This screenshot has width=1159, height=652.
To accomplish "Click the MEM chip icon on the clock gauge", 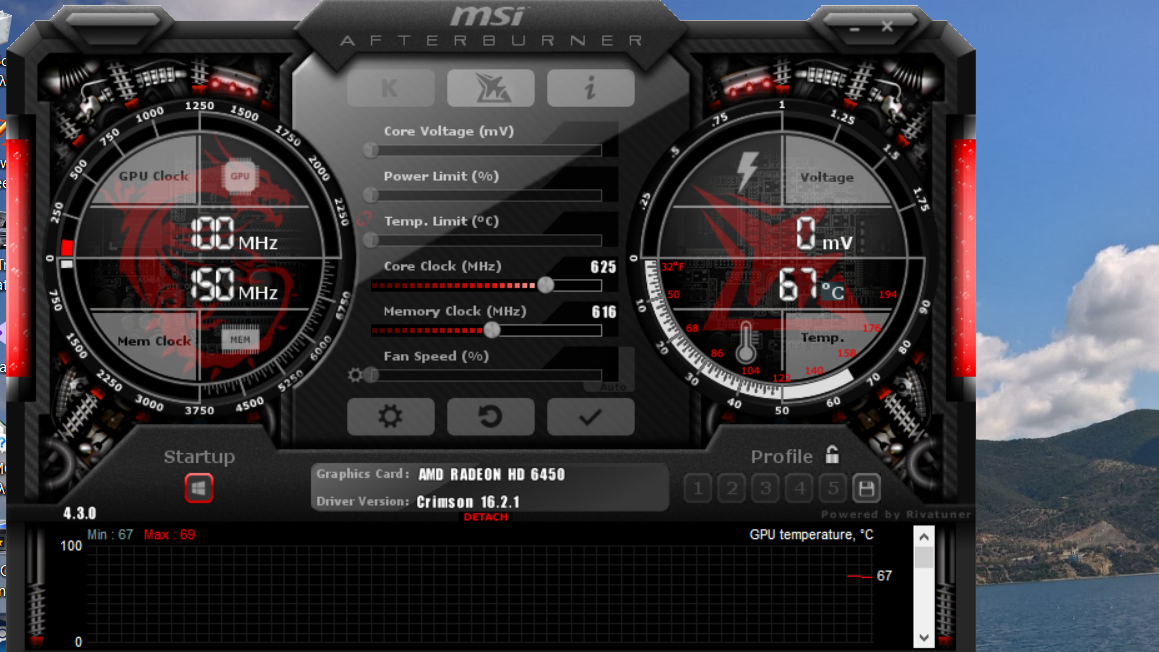I will pyautogui.click(x=240, y=339).
